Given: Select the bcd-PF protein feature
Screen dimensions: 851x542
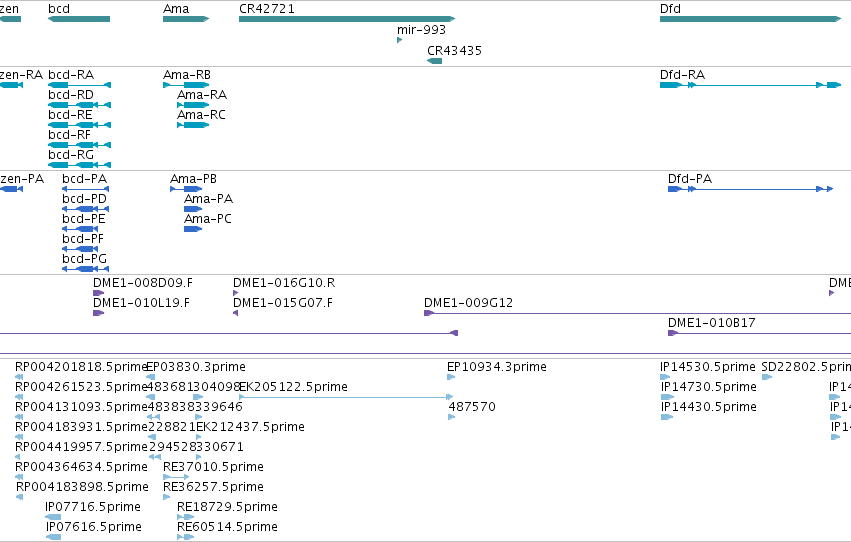Looking at the screenshot, I should (80, 249).
